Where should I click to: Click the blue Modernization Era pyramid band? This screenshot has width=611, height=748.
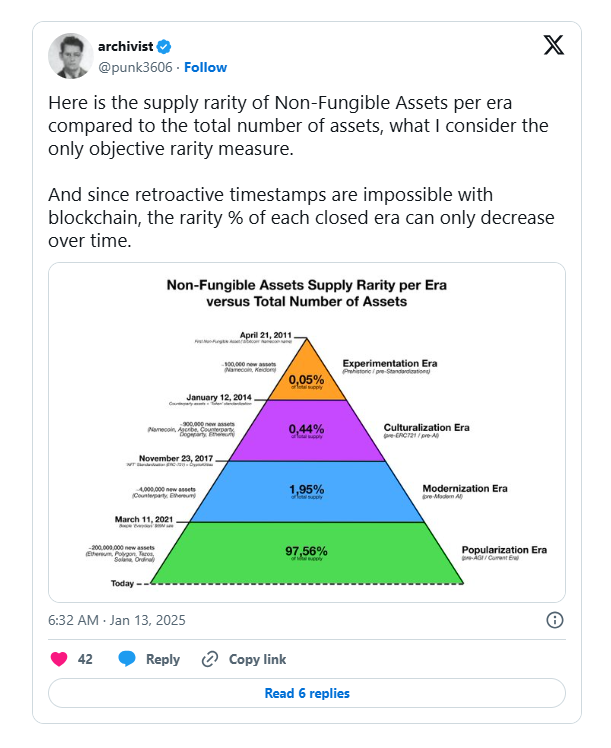(x=308, y=491)
